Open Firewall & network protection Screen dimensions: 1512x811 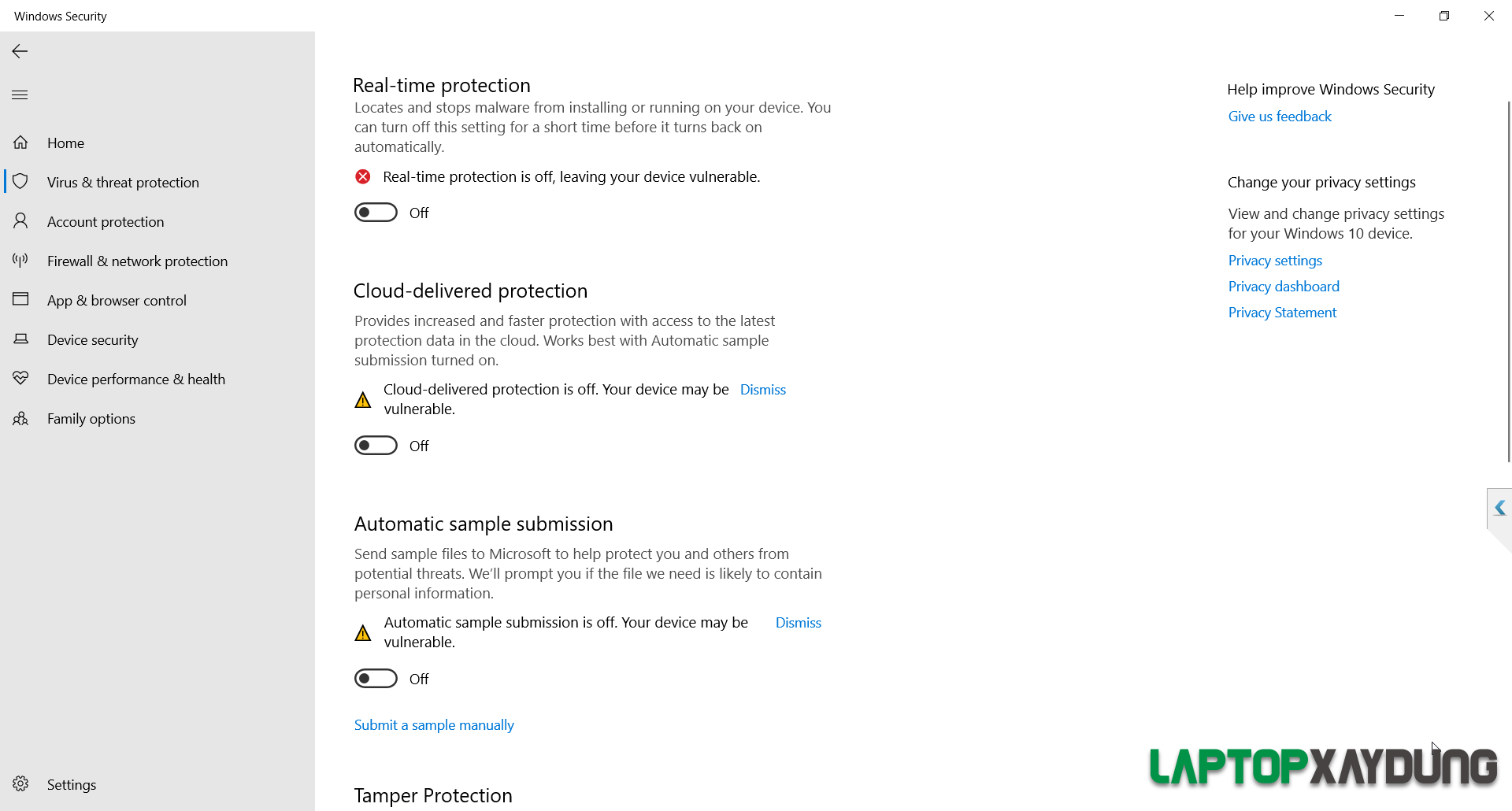(x=138, y=261)
